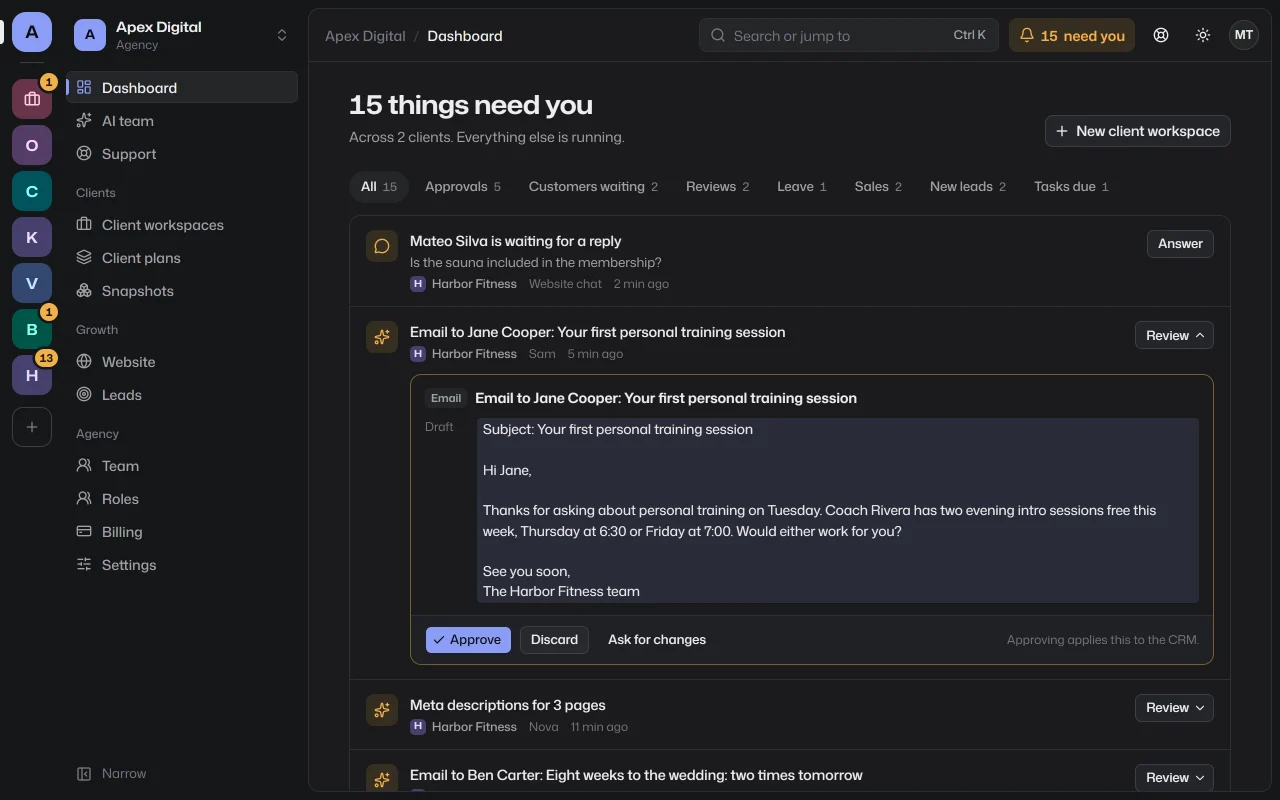This screenshot has height=800, width=1280.
Task: Go to Dashboard in the sidebar
Action: click(182, 88)
